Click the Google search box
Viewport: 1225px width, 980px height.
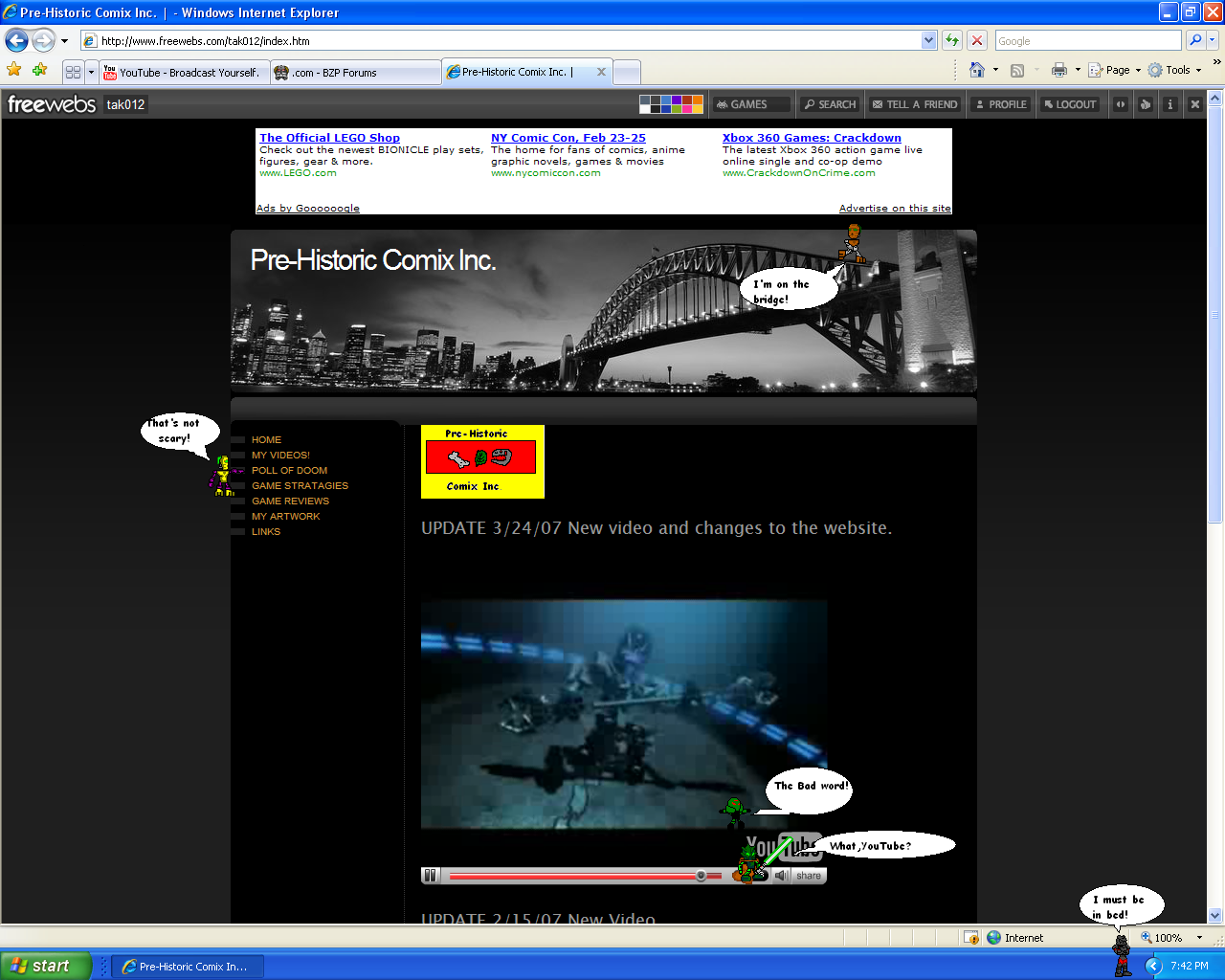[1088, 40]
